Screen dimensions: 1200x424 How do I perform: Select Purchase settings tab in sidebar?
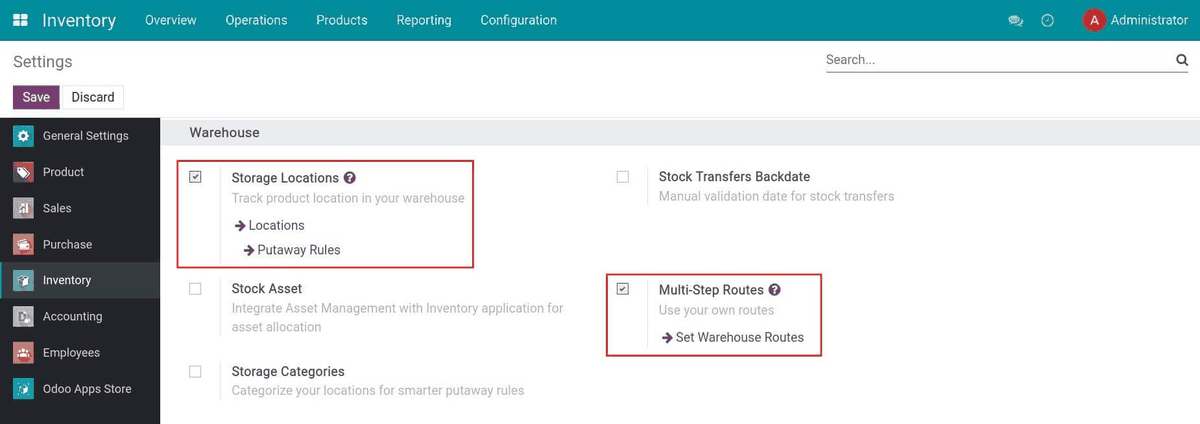pyautogui.click(x=80, y=244)
